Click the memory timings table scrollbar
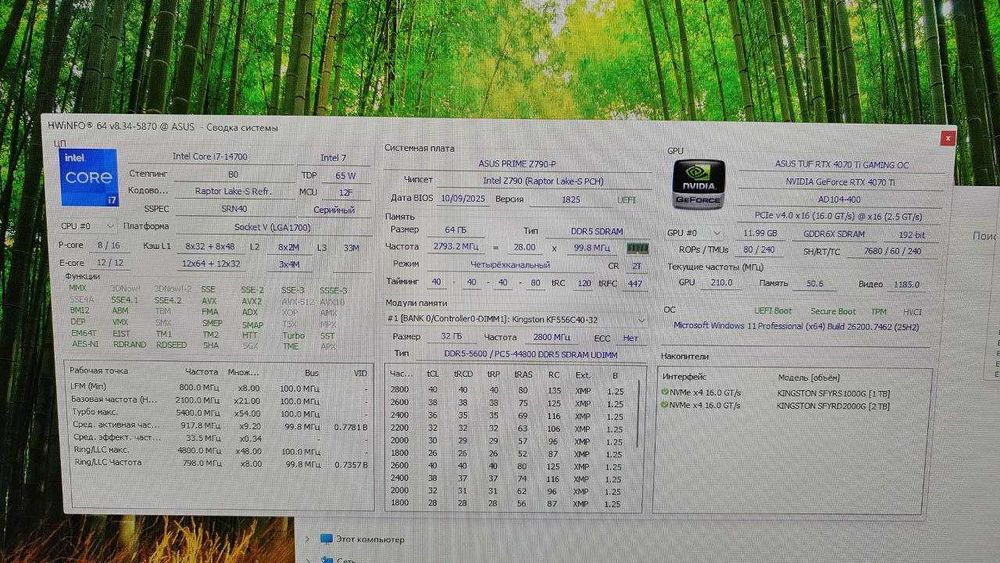Image resolution: width=1000 pixels, height=563 pixels. point(638,414)
